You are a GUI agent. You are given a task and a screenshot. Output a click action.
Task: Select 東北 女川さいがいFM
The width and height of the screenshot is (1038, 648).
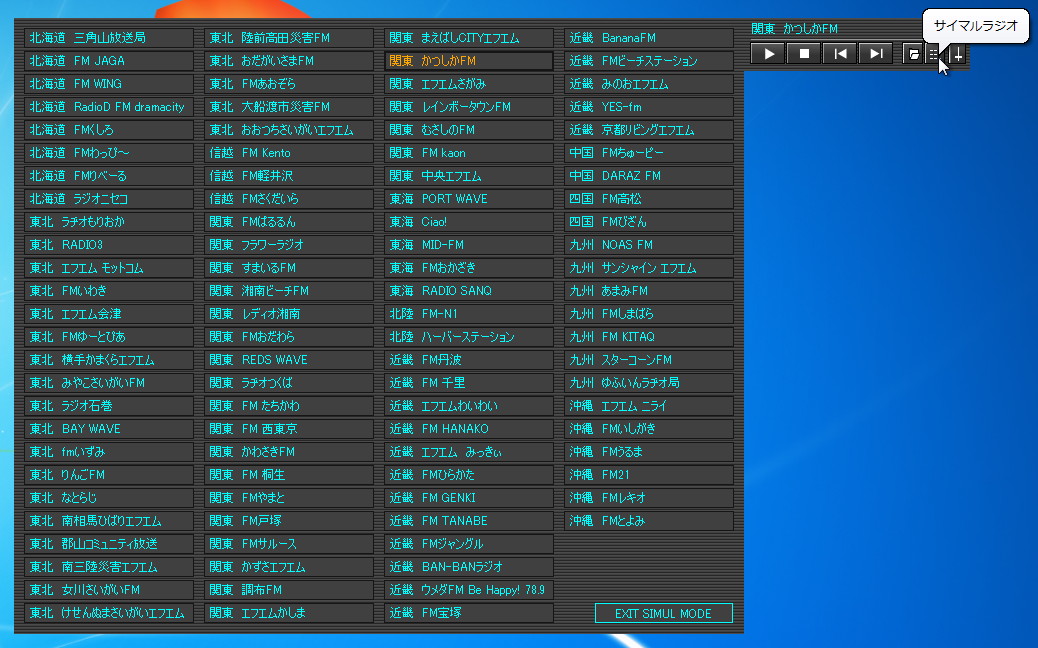[x=109, y=590]
